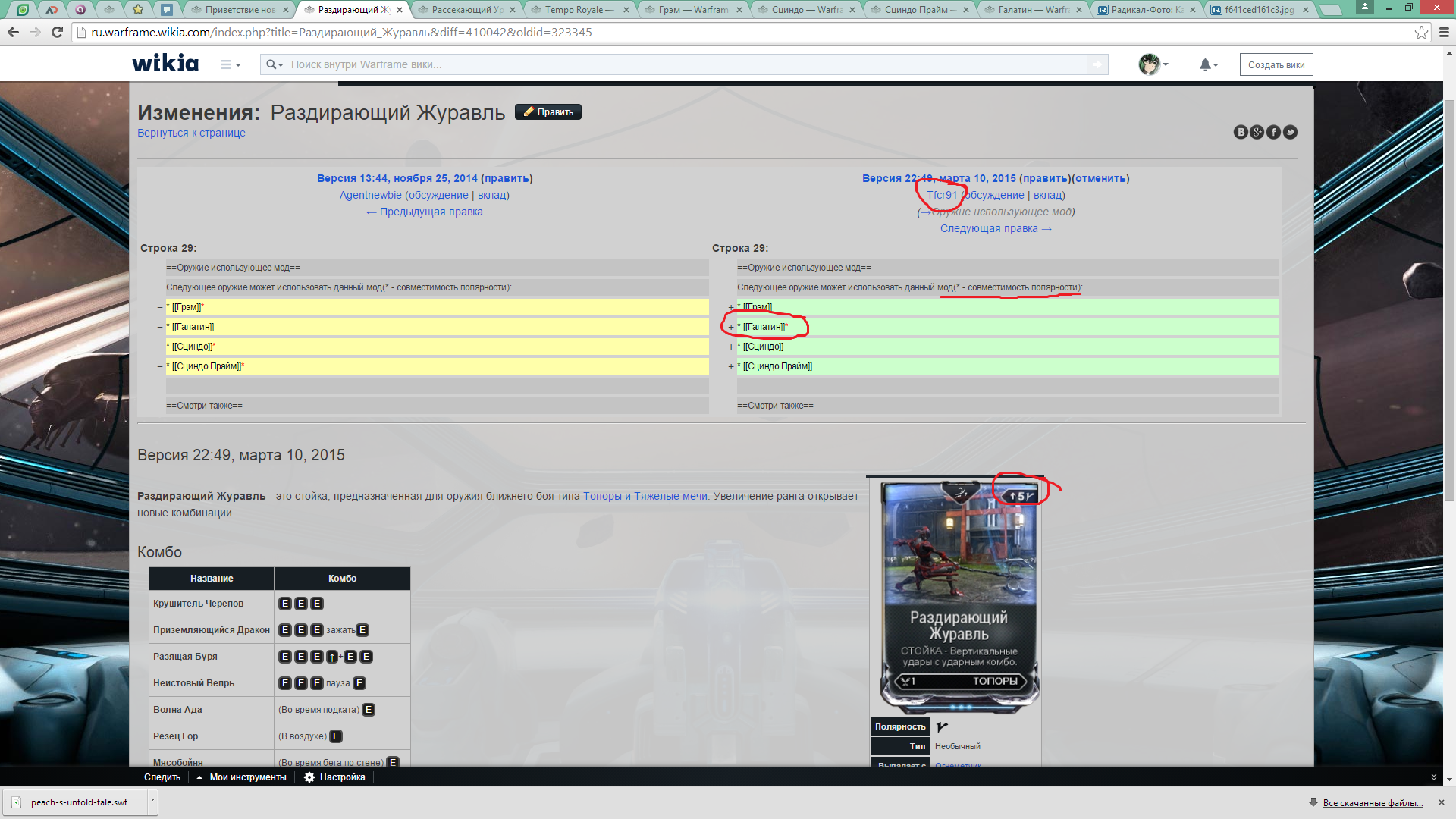Image resolution: width=1456 pixels, height=819 pixels.
Task: Open the pinned chat bubble tab
Action: (166, 10)
